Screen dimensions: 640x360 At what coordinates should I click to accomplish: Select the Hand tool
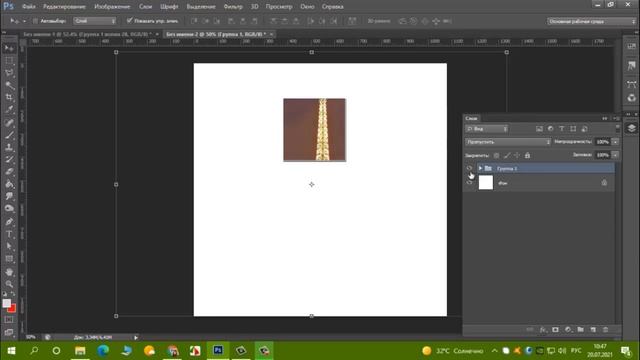tap(9, 271)
